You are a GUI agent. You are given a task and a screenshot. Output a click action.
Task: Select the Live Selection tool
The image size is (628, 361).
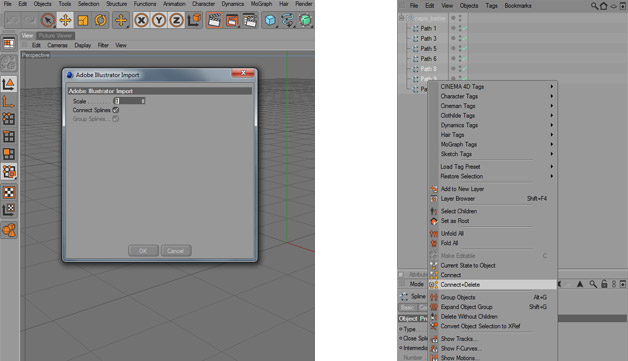coord(48,20)
